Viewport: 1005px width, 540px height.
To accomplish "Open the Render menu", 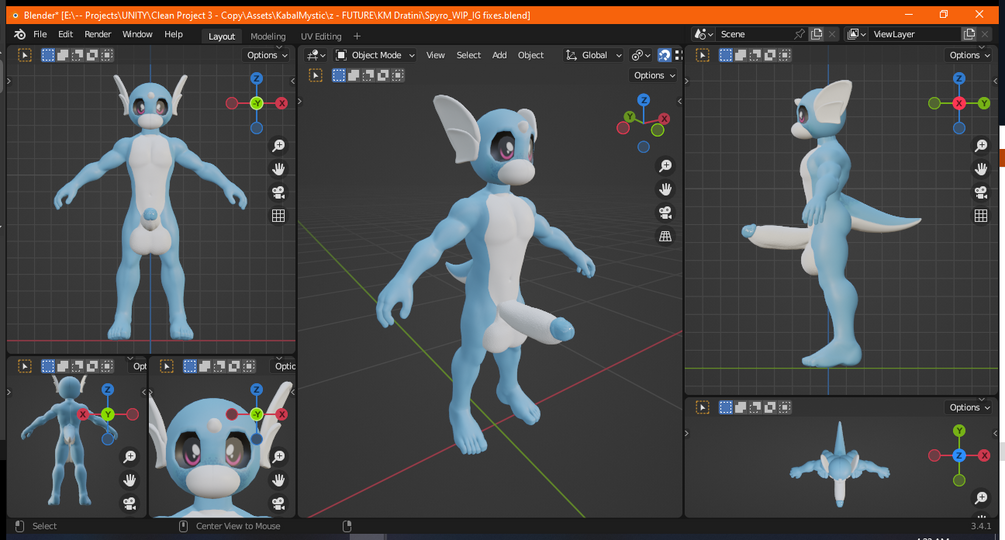I will [x=97, y=35].
